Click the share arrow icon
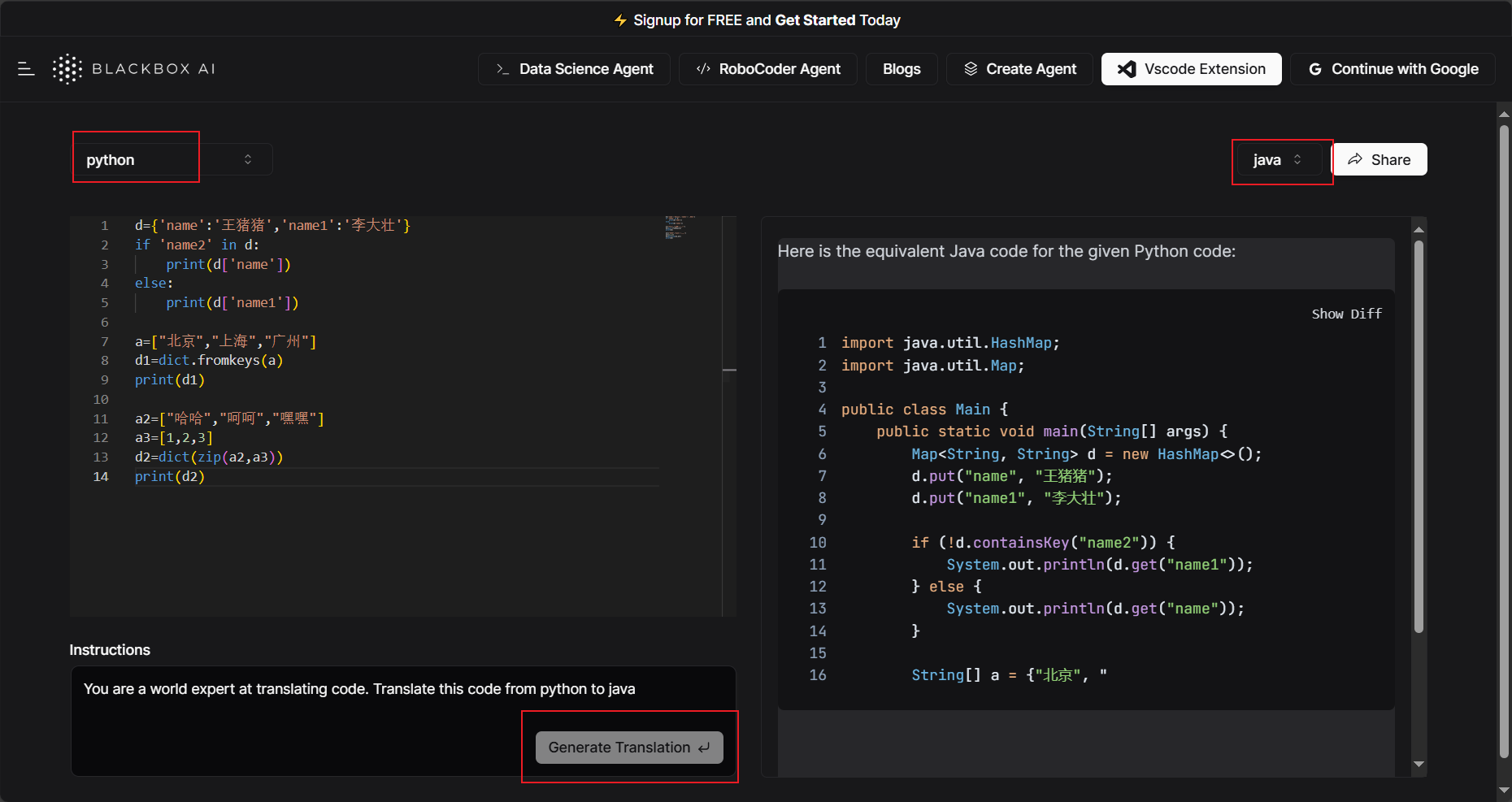This screenshot has height=802, width=1512. pos(1355,159)
